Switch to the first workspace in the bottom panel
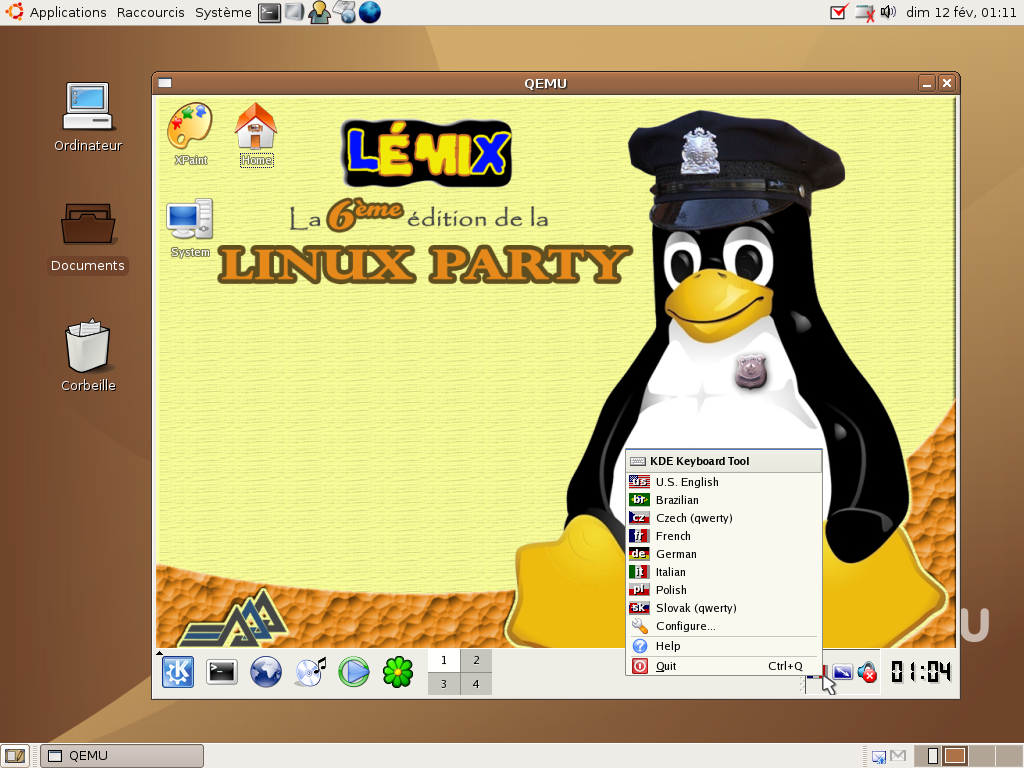The height and width of the screenshot is (768, 1024). pos(929,756)
